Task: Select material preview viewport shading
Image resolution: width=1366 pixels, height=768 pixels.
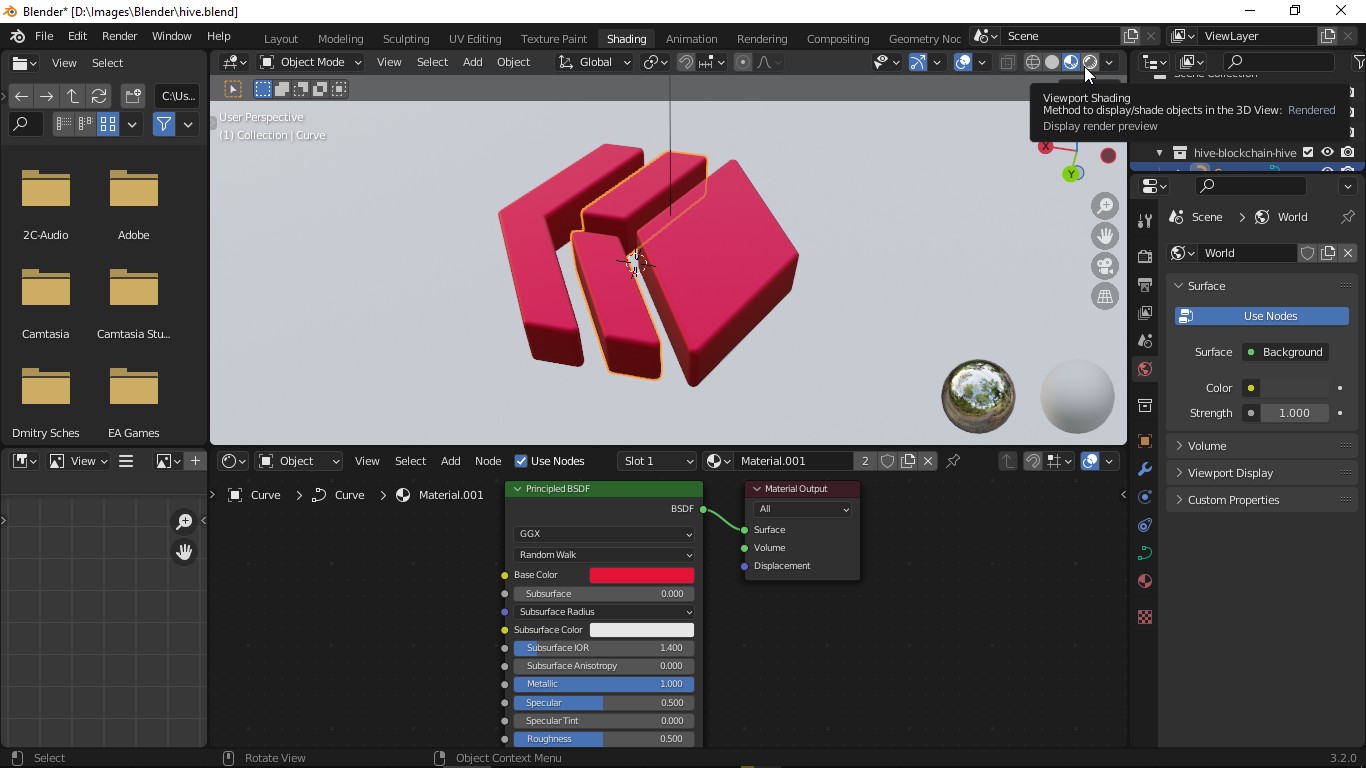Action: (1071, 62)
